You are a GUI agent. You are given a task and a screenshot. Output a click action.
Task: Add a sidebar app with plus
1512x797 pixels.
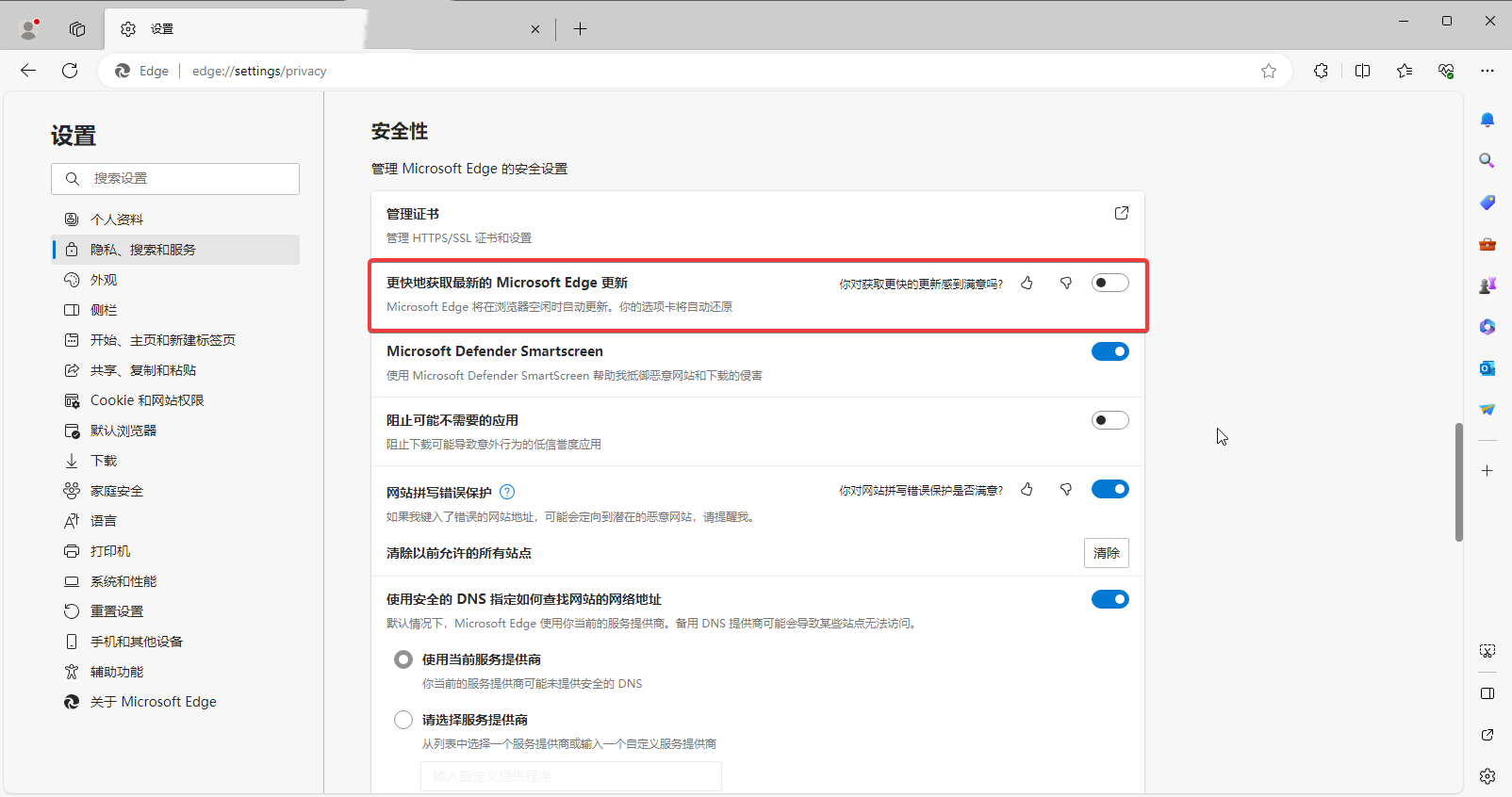tap(1487, 470)
